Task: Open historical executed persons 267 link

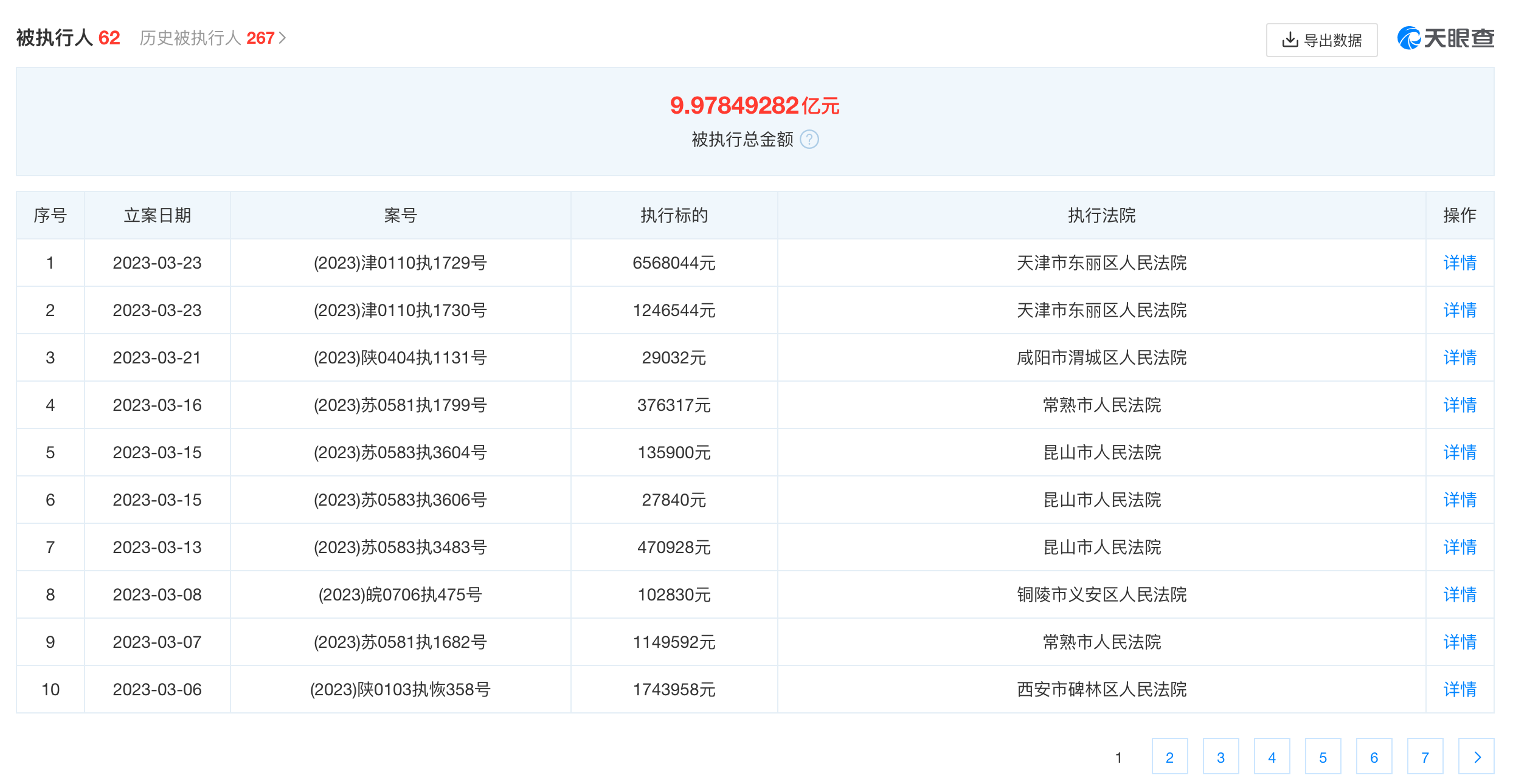Action: 212,38
